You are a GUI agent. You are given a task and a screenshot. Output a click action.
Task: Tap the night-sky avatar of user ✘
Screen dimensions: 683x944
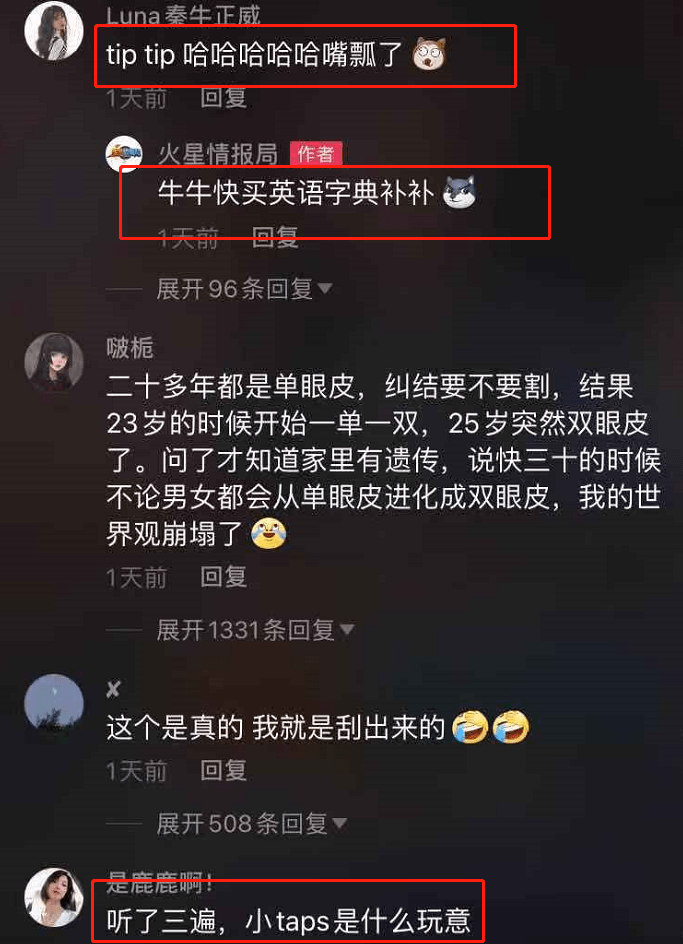pyautogui.click(x=54, y=704)
